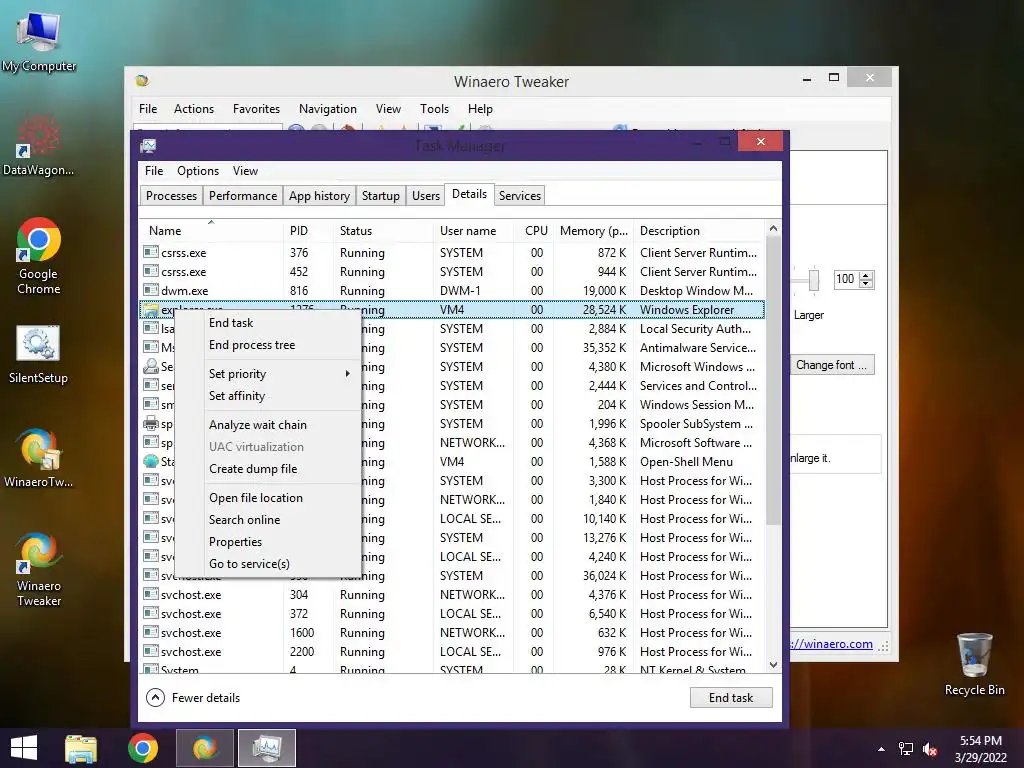Open Winaero Tweaker Navigation menu
Screen dimensions: 1024x768
[328, 108]
